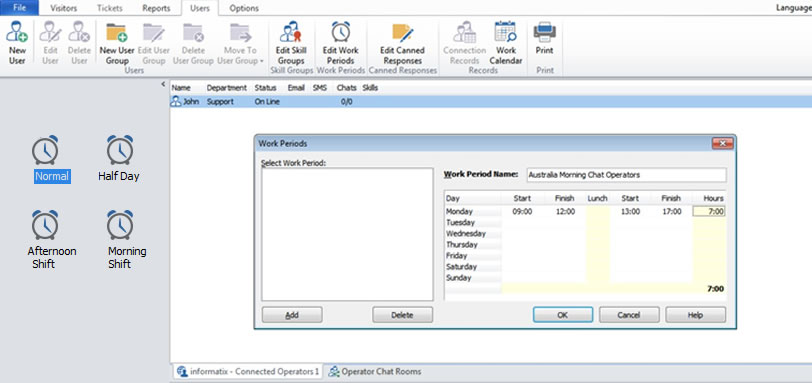Screen dimensions: 812x383
Task: Open the Language menu
Action: [x=794, y=8]
